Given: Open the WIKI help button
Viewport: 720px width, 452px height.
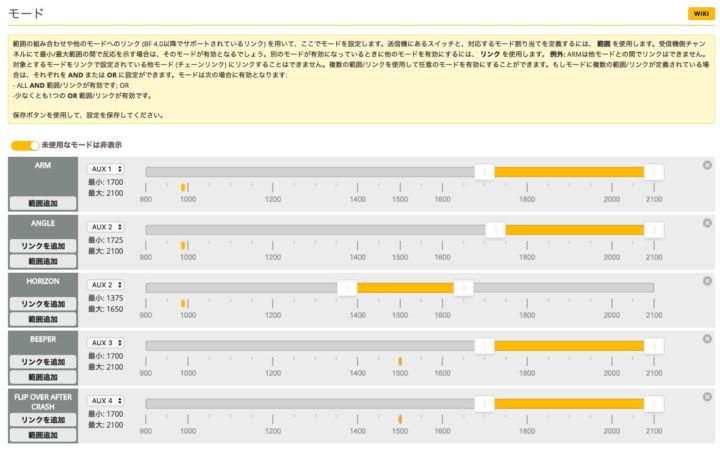Looking at the screenshot, I should pyautogui.click(x=698, y=13).
